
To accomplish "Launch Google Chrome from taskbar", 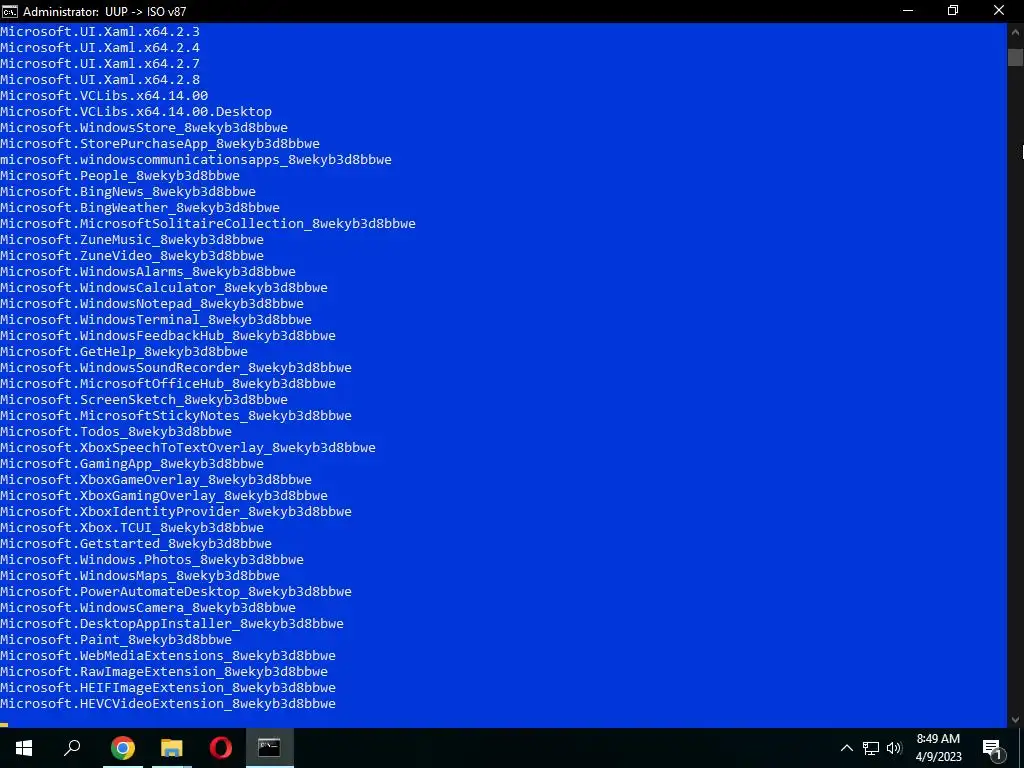I will (x=122, y=748).
